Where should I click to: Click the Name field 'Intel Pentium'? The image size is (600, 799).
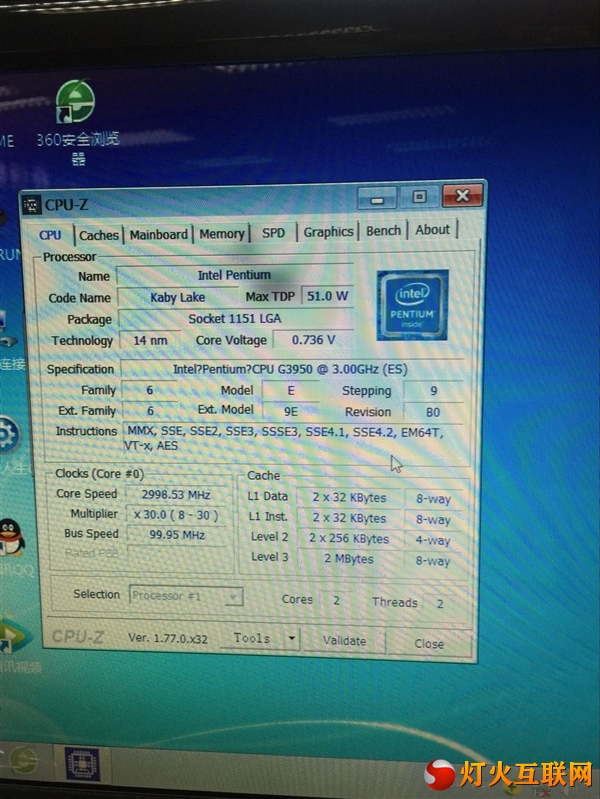point(234,275)
